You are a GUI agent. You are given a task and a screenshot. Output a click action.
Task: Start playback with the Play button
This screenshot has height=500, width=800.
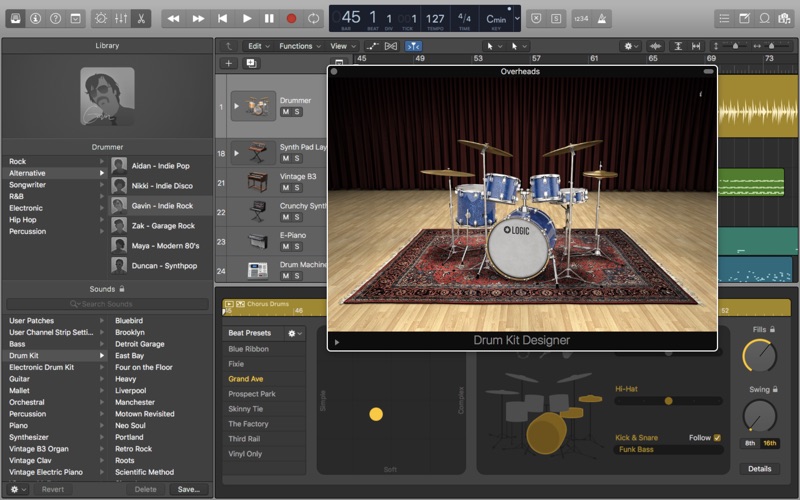(247, 19)
